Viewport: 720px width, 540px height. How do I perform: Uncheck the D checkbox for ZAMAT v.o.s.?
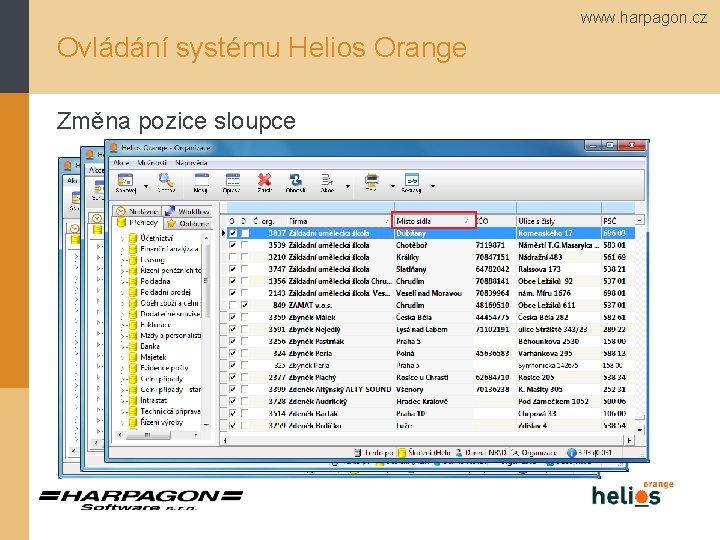[x=245, y=305]
